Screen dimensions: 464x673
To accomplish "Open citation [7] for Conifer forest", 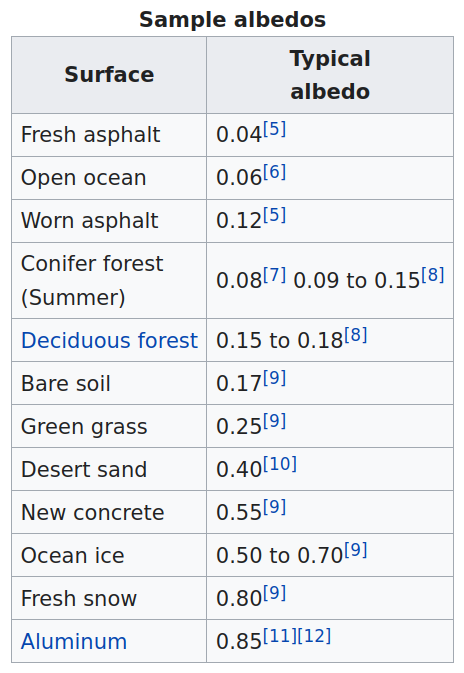I will [274, 275].
